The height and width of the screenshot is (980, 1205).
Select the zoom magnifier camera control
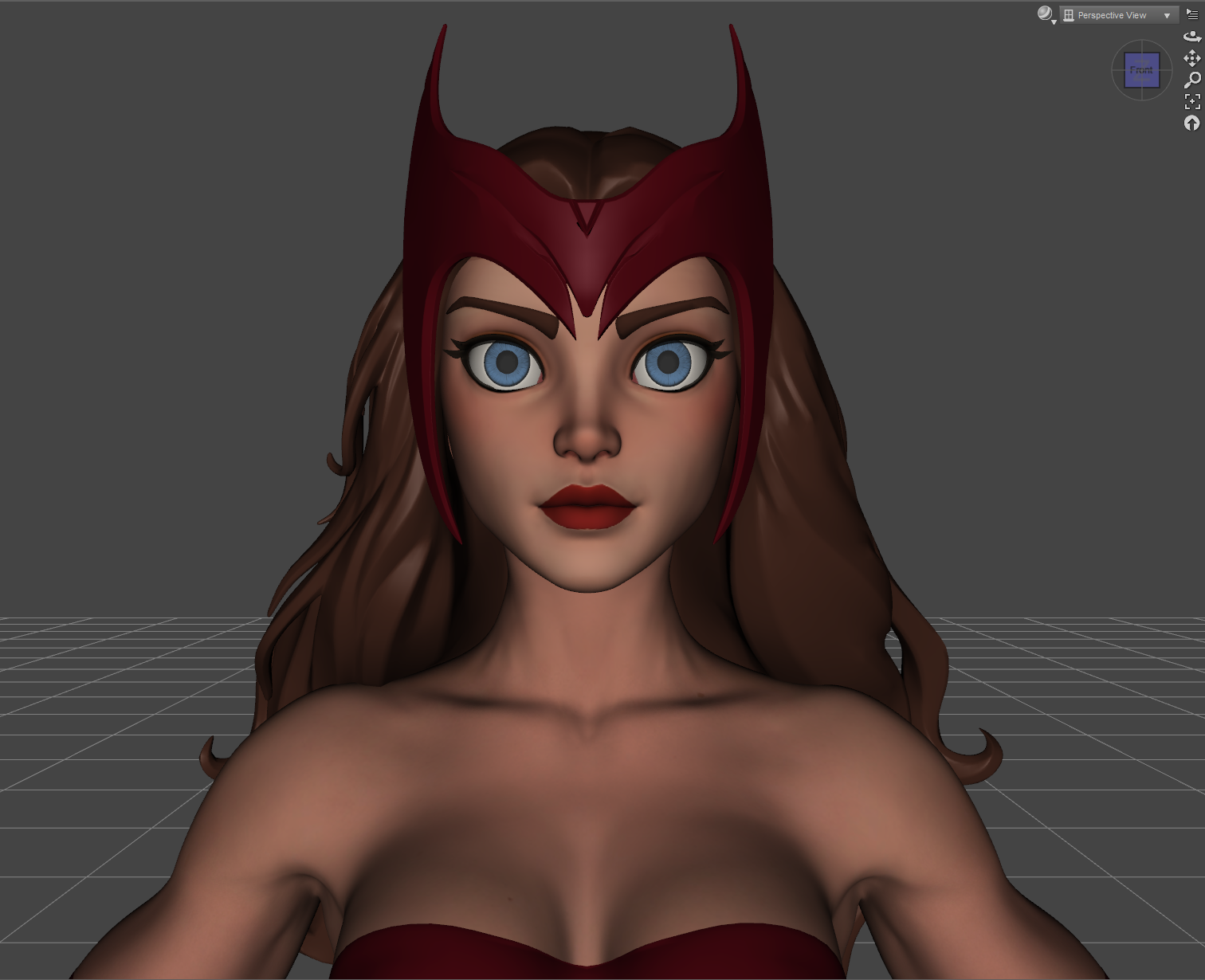[x=1192, y=80]
